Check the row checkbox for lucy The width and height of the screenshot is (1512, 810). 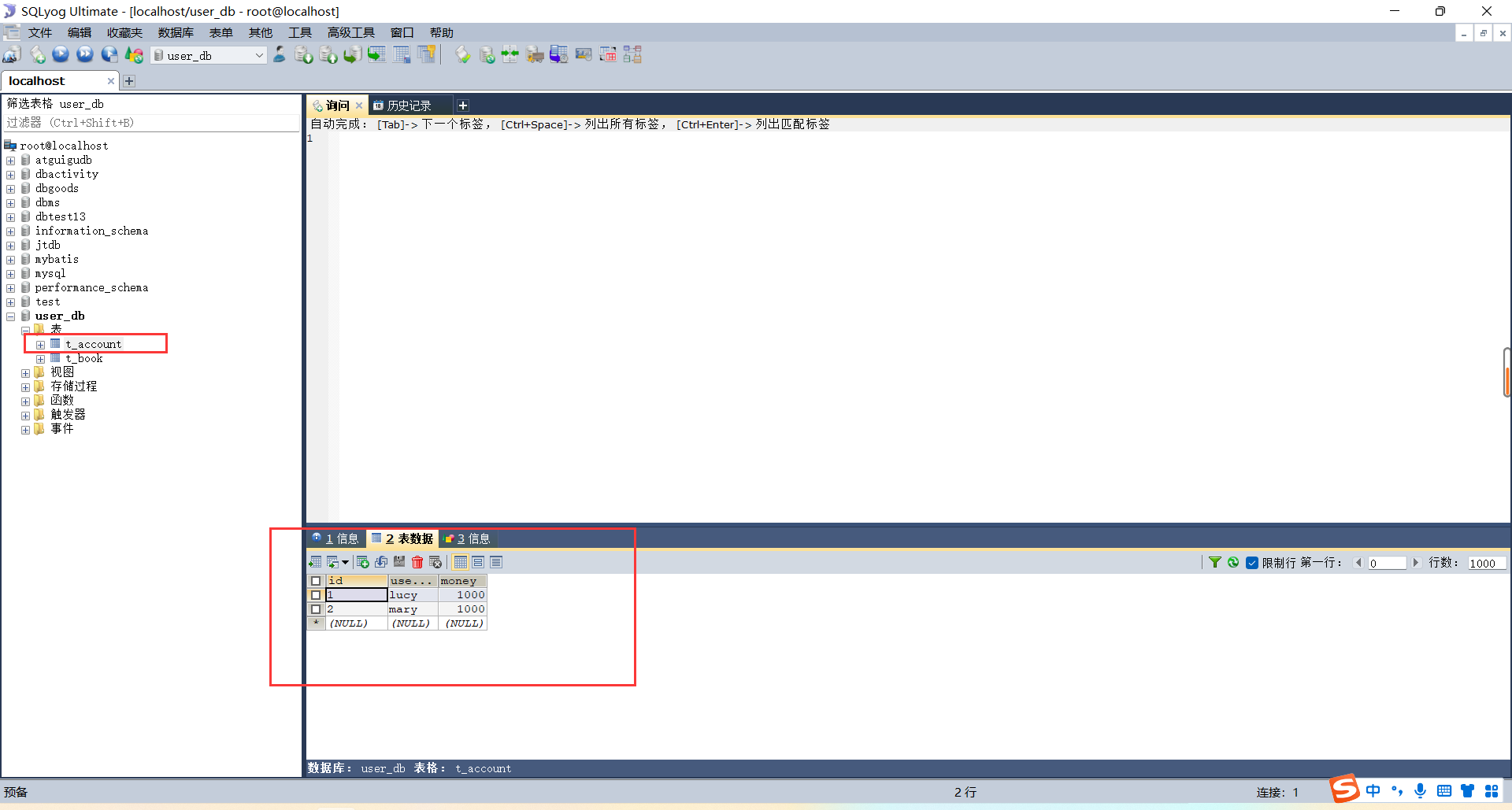[316, 595]
